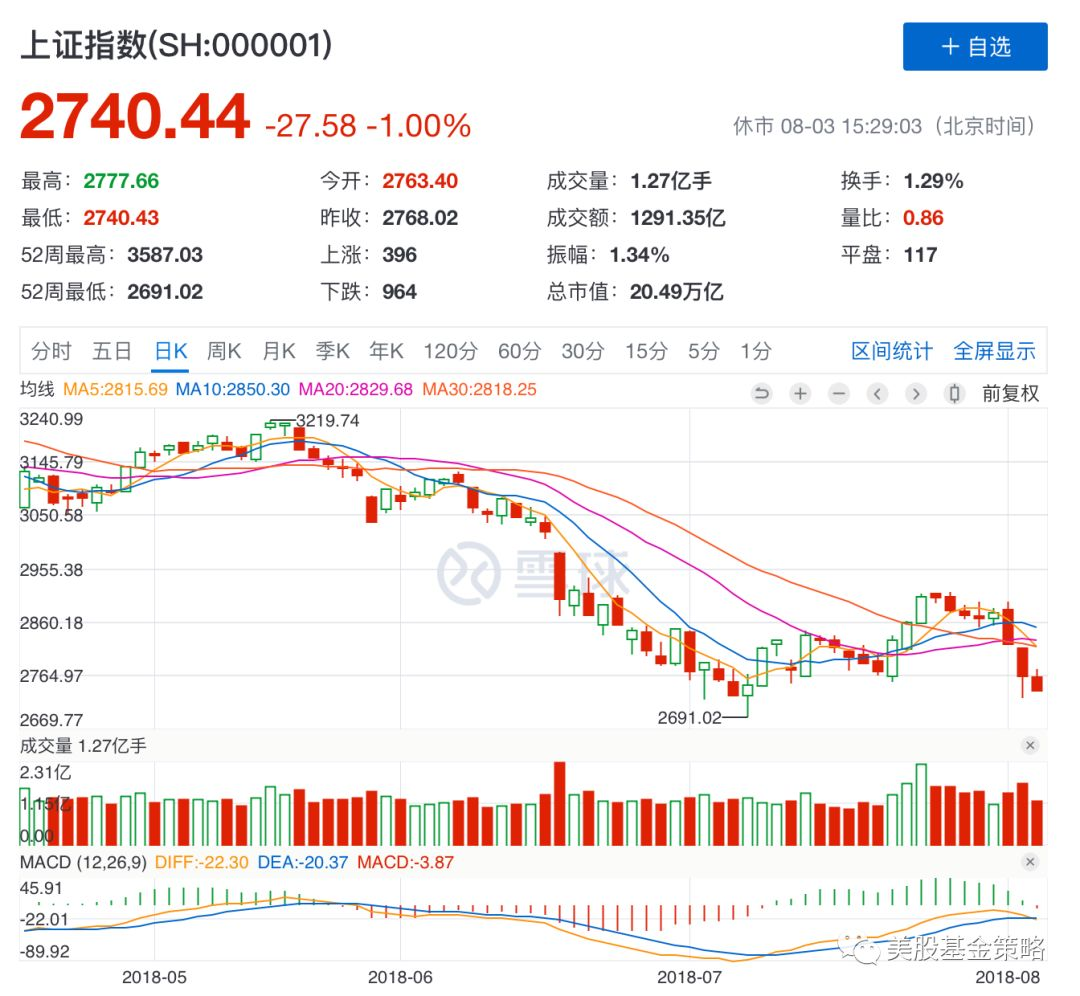Viewport: 1080px width, 996px height.
Task: Select the 季K chart tab
Action: tap(333, 351)
